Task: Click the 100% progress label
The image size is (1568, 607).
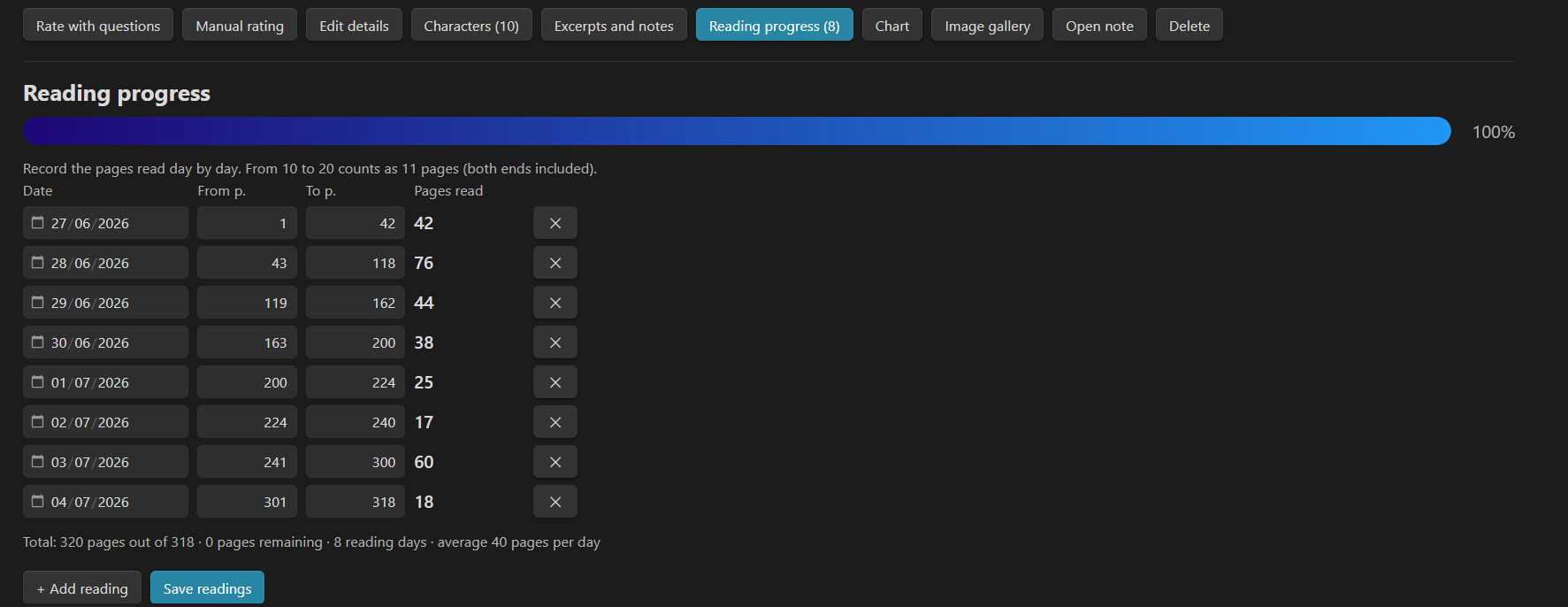Action: point(1494,132)
